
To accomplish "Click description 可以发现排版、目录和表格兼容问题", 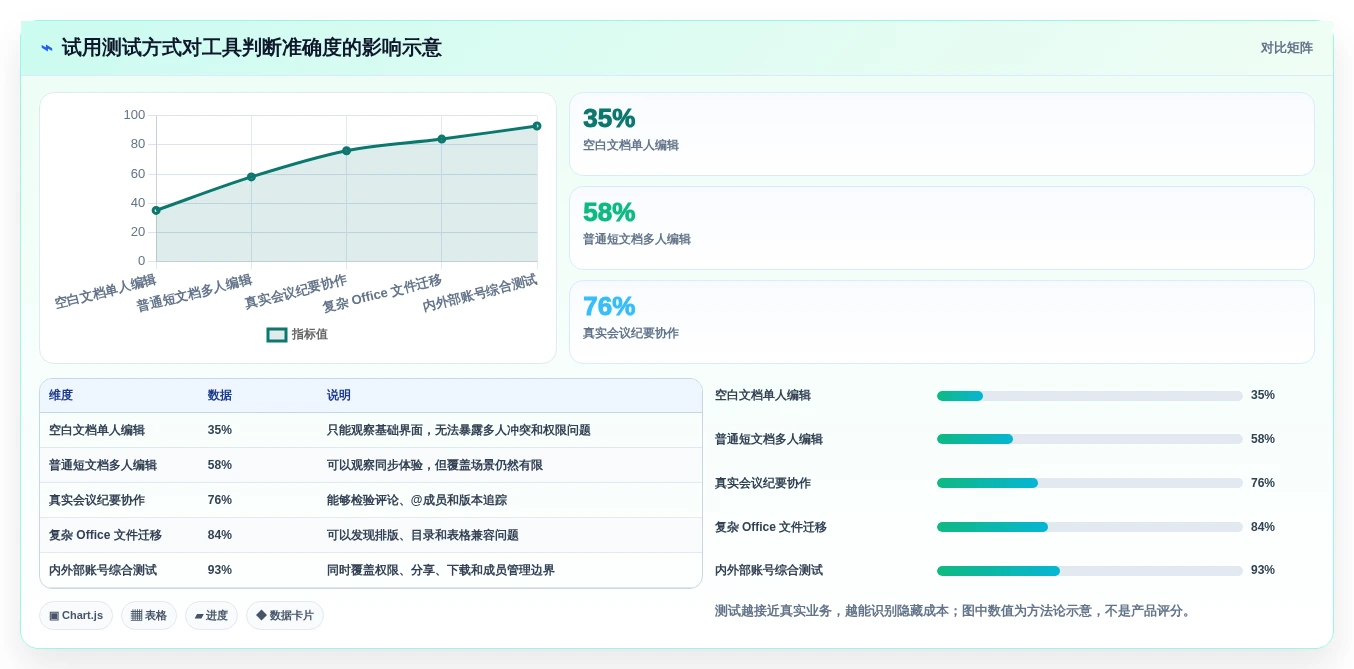I will (423, 535).
